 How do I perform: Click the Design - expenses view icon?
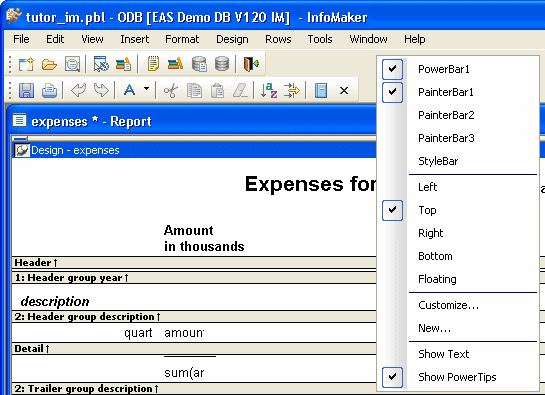pyautogui.click(x=22, y=150)
